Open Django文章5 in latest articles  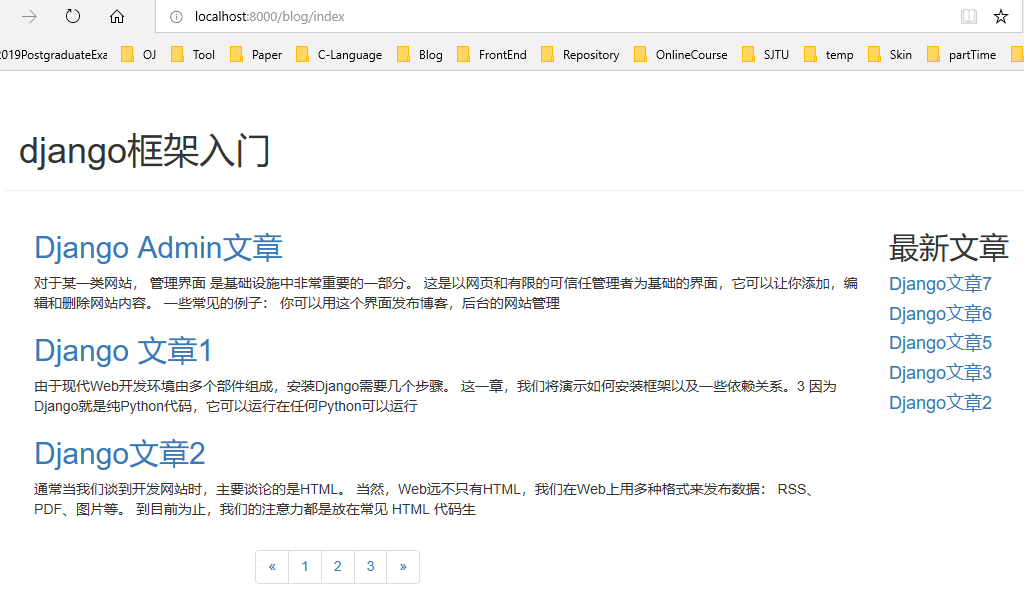pos(940,343)
